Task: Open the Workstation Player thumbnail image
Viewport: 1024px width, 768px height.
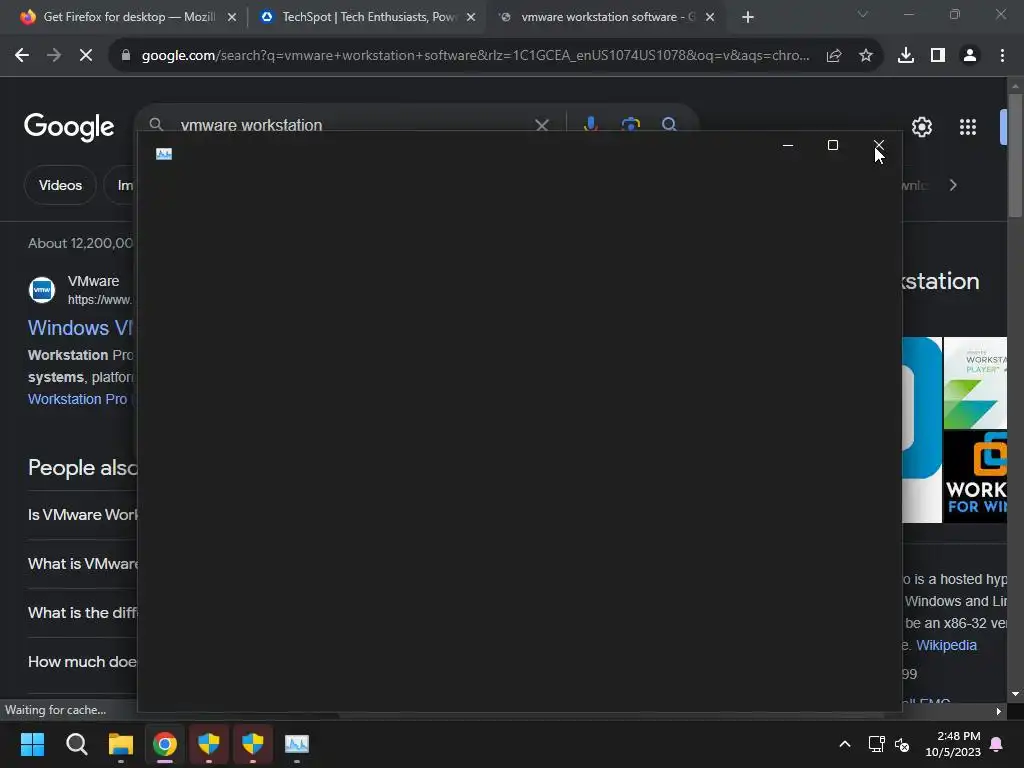Action: click(975, 383)
